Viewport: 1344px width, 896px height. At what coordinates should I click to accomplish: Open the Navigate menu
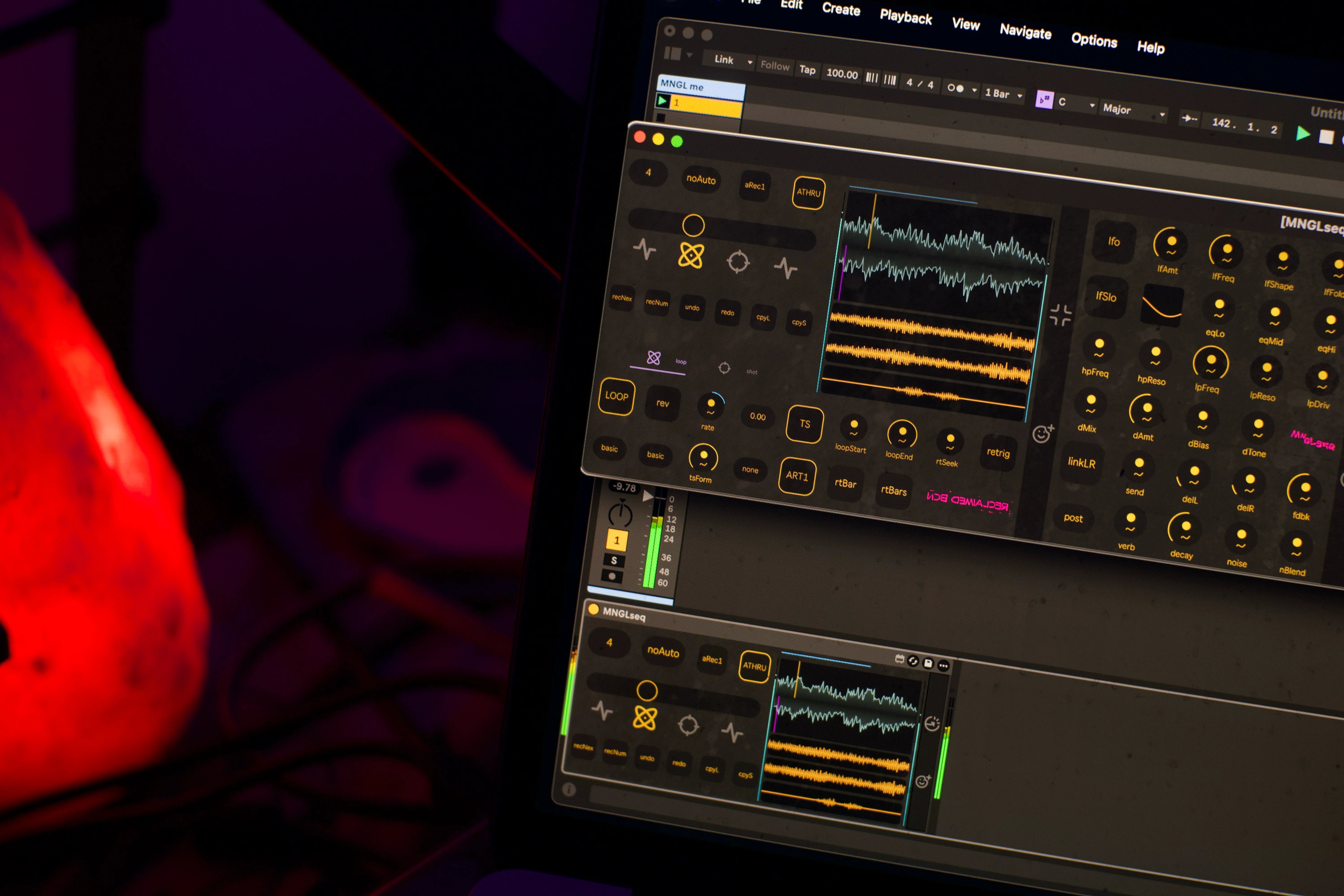click(1025, 31)
